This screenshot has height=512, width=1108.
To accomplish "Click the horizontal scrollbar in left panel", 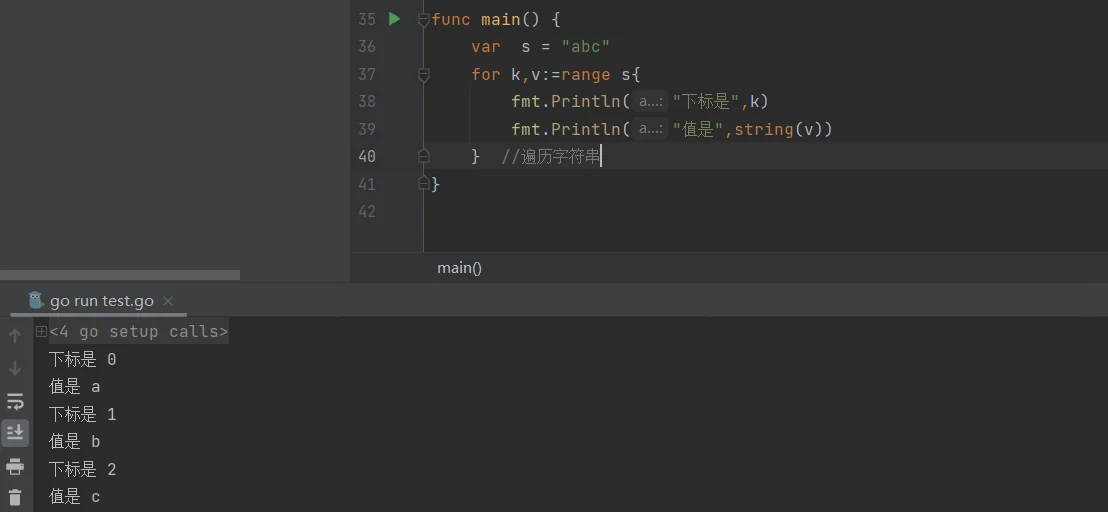I will (119, 275).
